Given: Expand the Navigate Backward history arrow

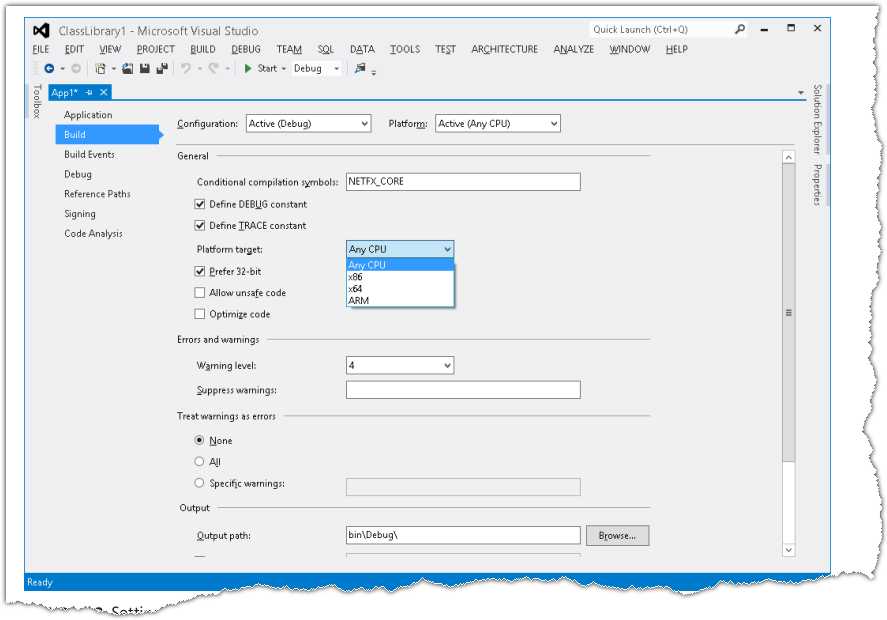Looking at the screenshot, I should pos(62,68).
